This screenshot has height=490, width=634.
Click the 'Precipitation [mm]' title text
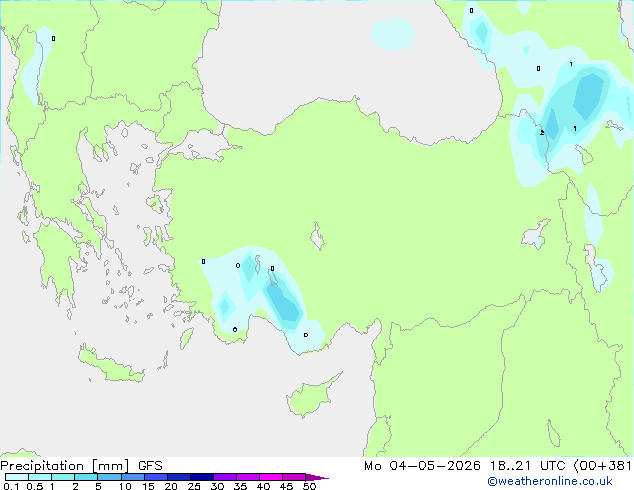pos(65,466)
